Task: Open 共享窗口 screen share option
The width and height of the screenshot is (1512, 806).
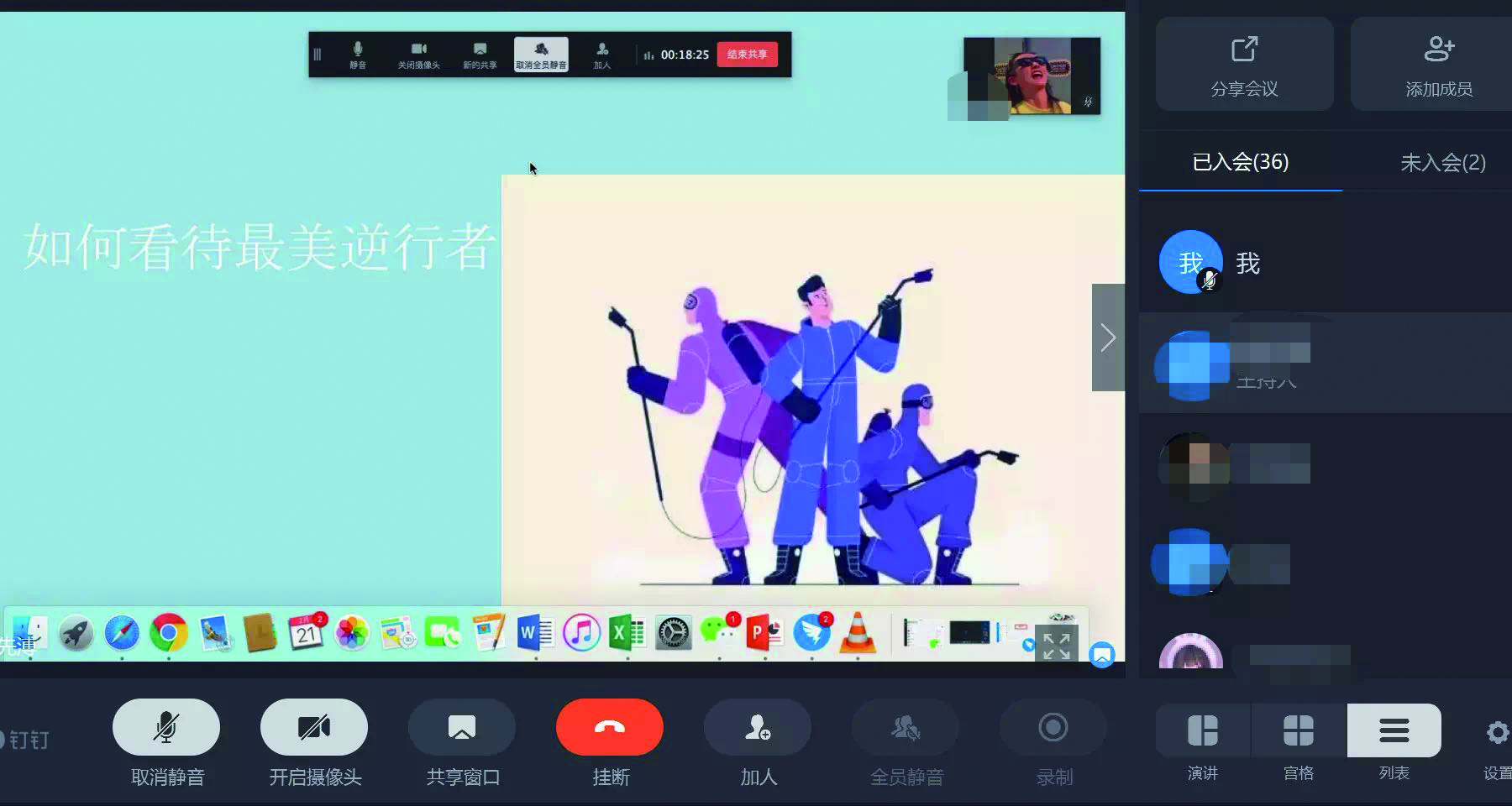Action: tap(462, 727)
